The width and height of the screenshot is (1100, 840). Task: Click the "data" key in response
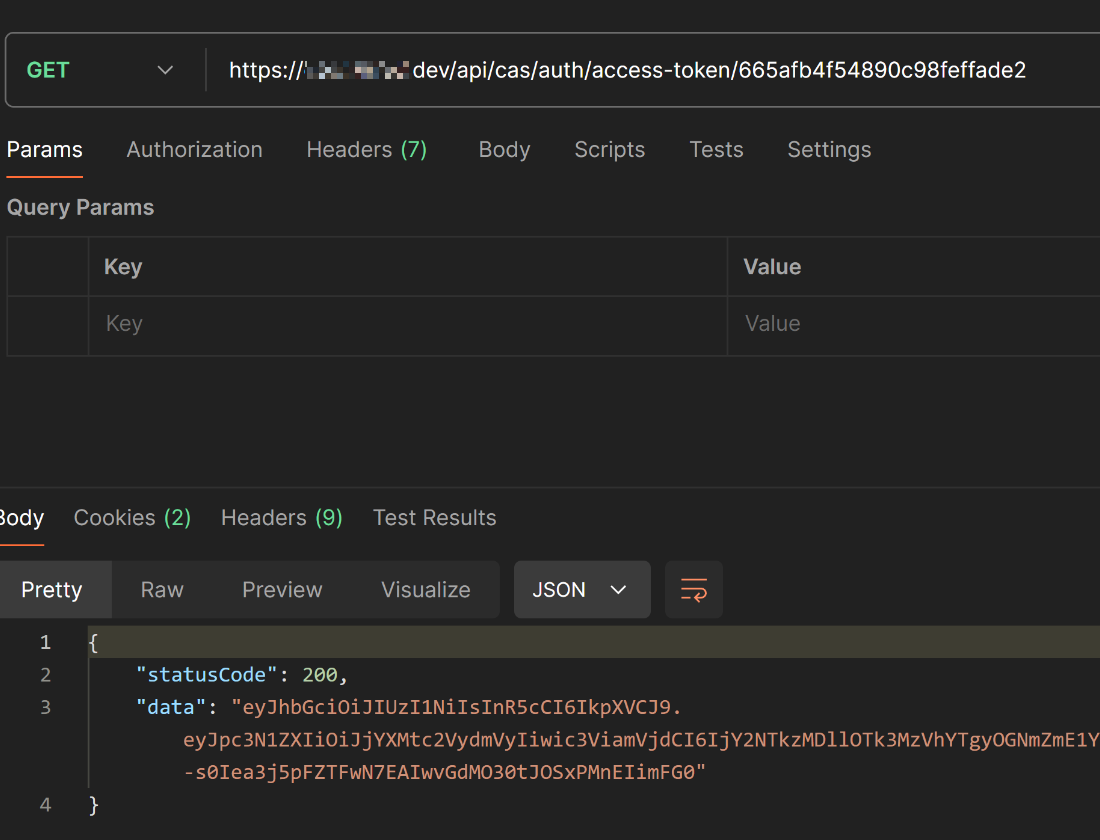pos(171,707)
